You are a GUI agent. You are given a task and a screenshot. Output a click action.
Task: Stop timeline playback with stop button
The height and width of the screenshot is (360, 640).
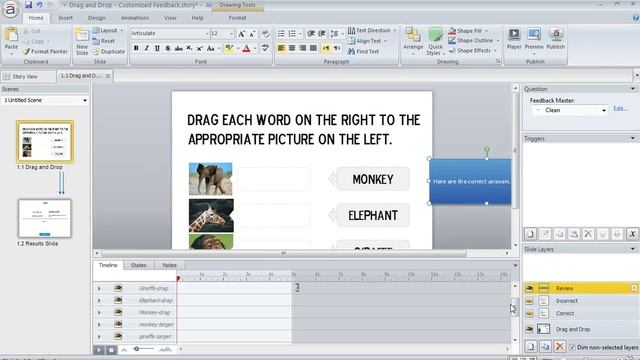(111, 350)
